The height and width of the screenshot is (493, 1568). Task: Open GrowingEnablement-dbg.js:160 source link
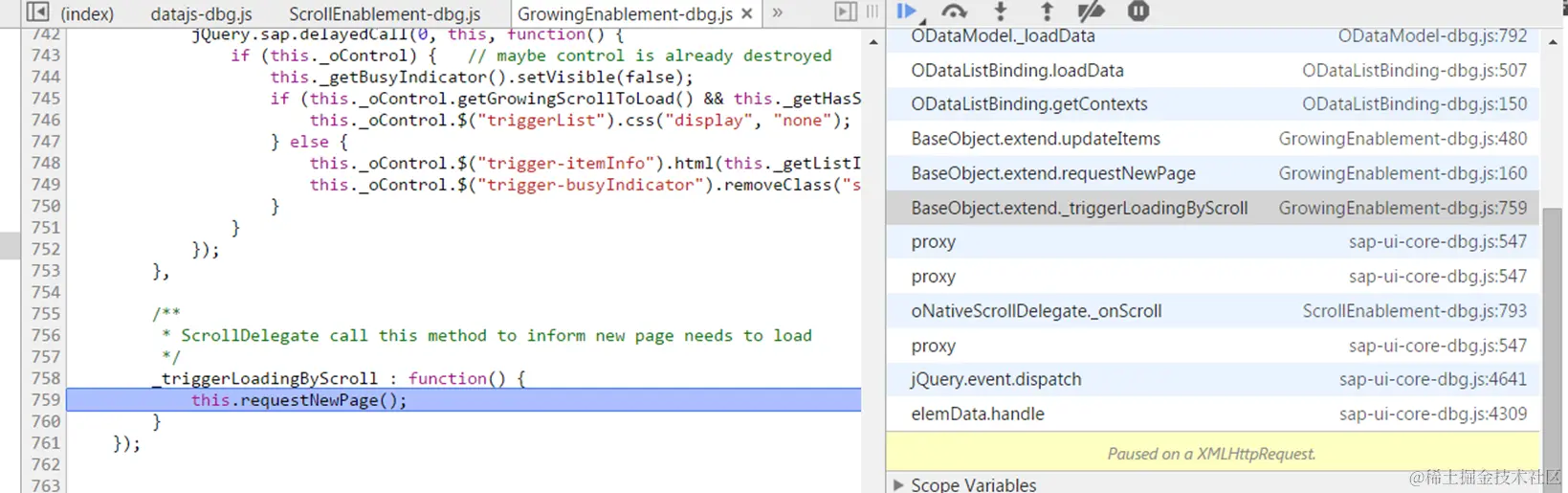[x=1402, y=173]
